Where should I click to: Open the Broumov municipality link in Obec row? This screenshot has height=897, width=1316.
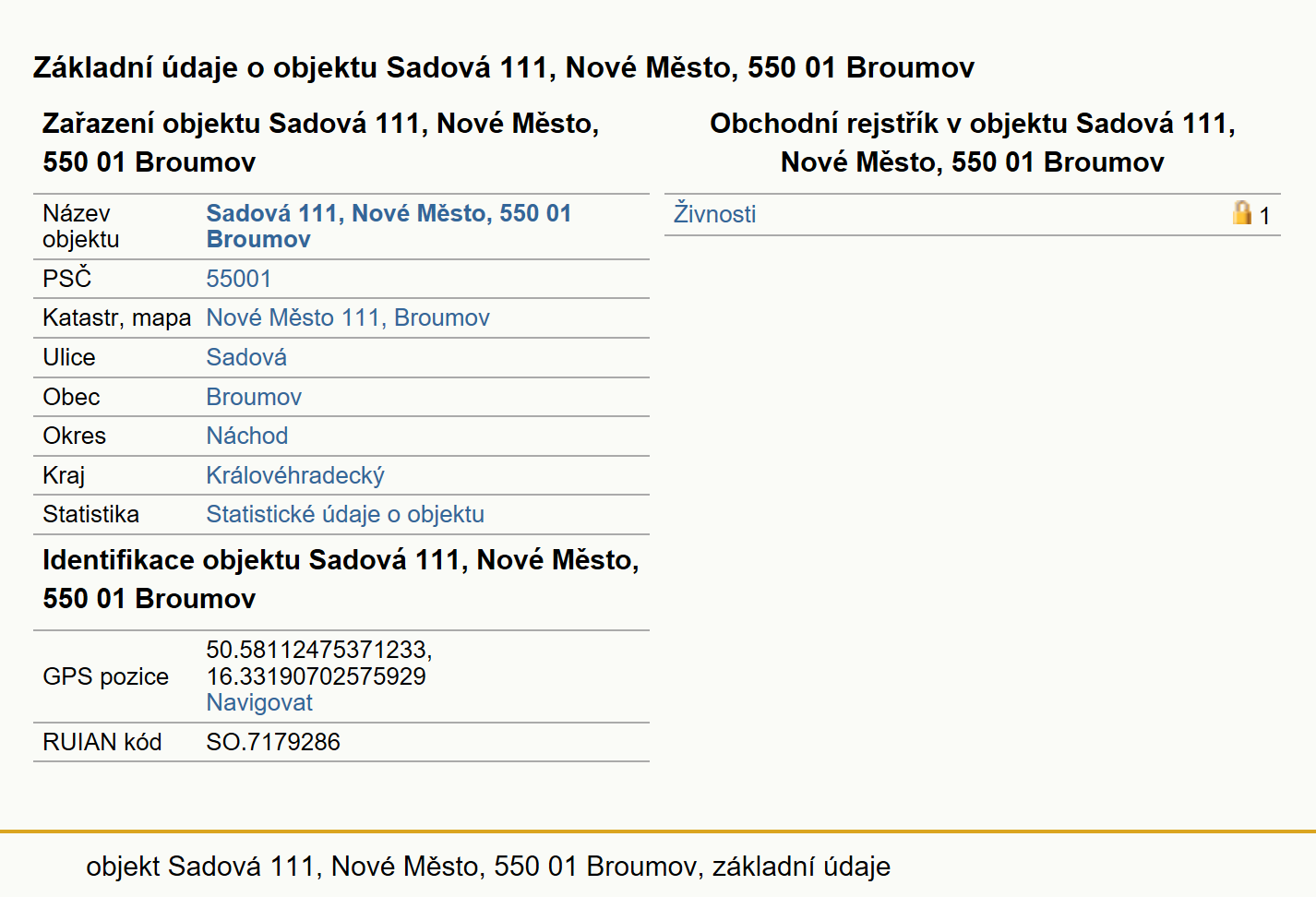tap(254, 397)
